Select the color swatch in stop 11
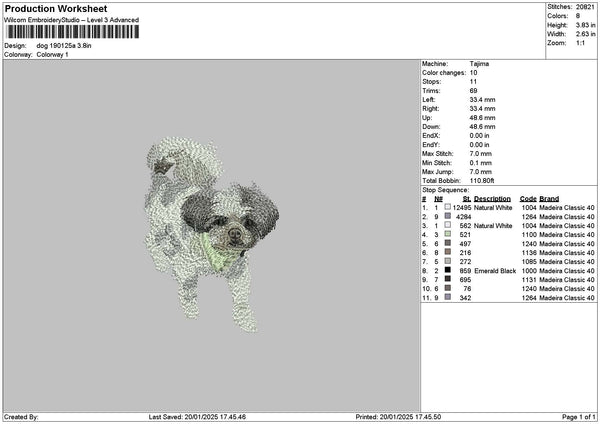 [447, 297]
